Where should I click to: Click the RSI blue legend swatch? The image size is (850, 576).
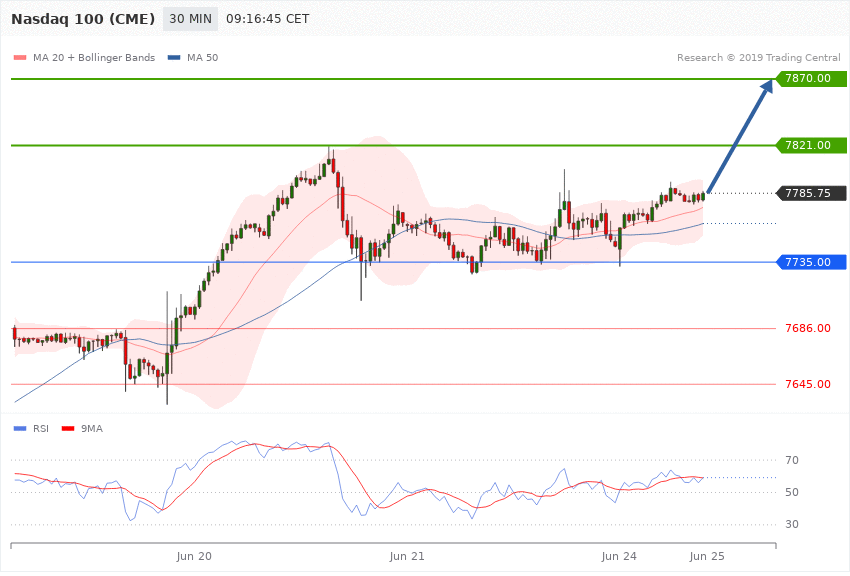20,429
